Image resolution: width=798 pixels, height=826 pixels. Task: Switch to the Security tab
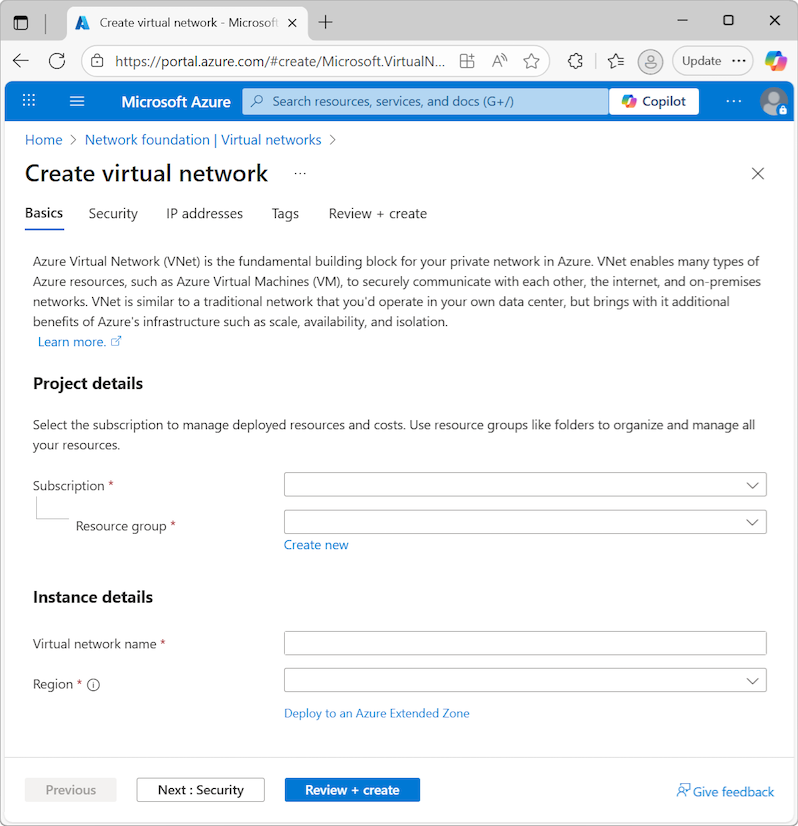(x=113, y=213)
